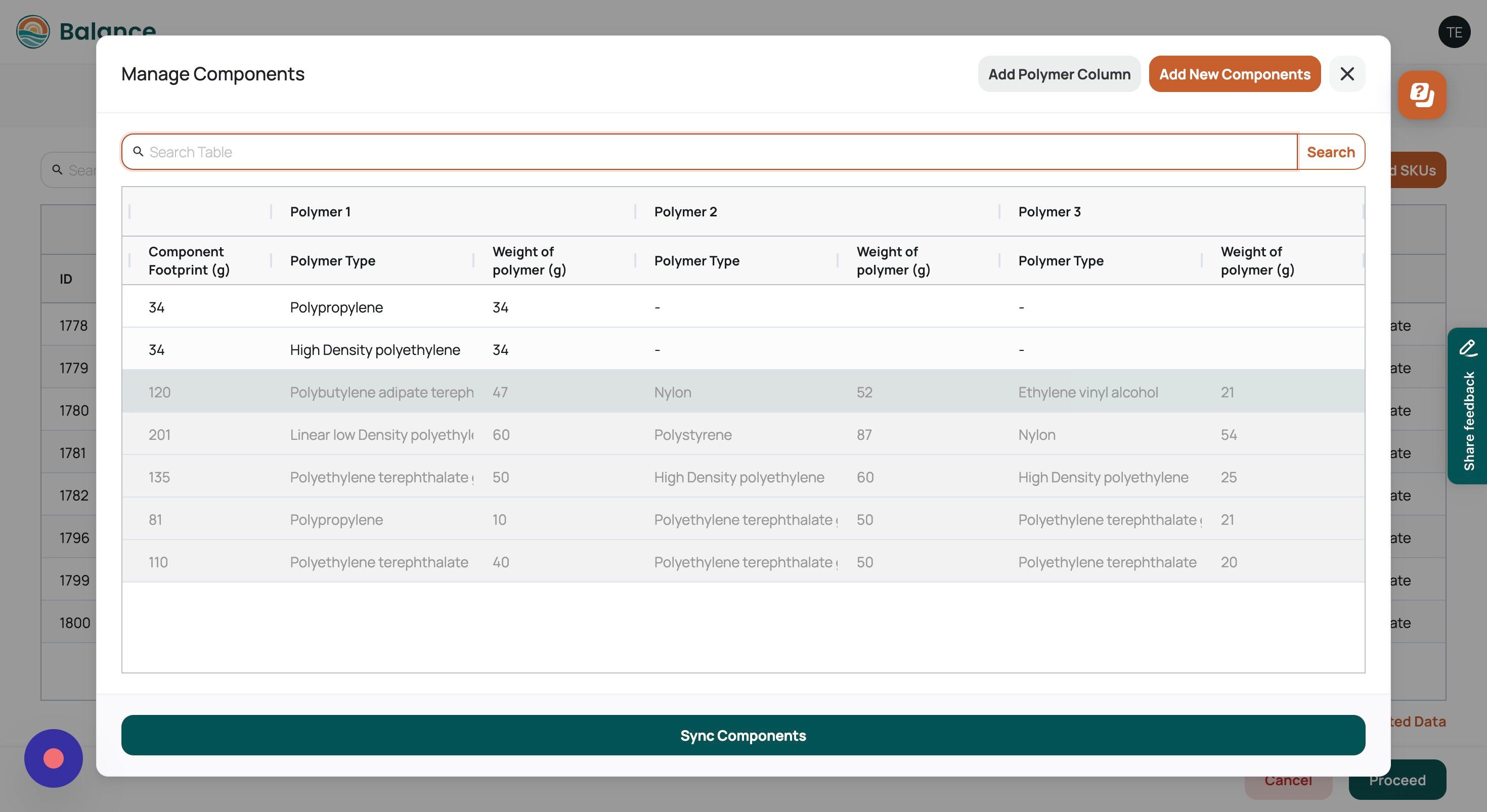1487x812 pixels.
Task: Click the Polymer 1 group header
Action: pyautogui.click(x=320, y=212)
